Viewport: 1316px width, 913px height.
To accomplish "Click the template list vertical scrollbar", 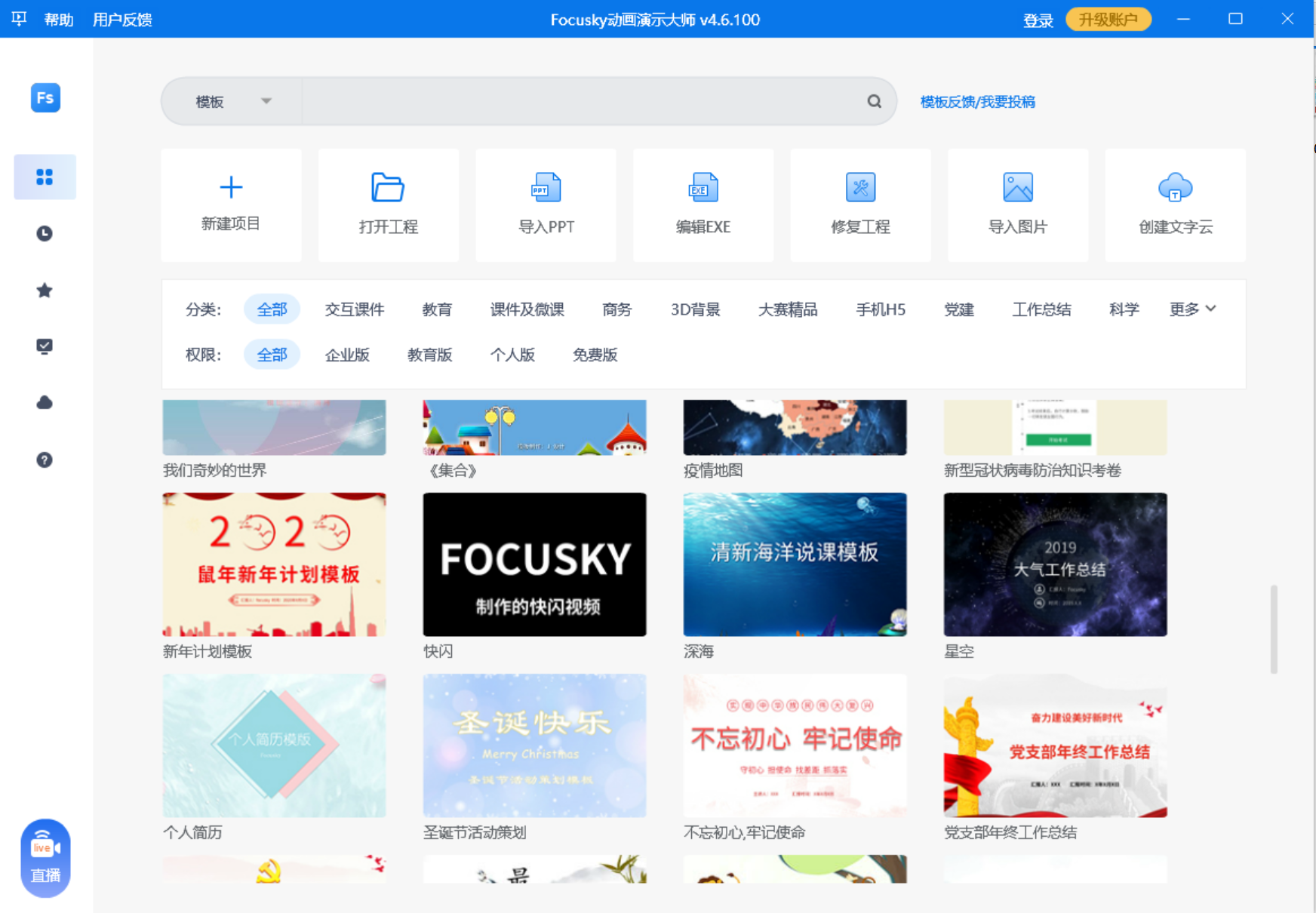I will click(1274, 629).
